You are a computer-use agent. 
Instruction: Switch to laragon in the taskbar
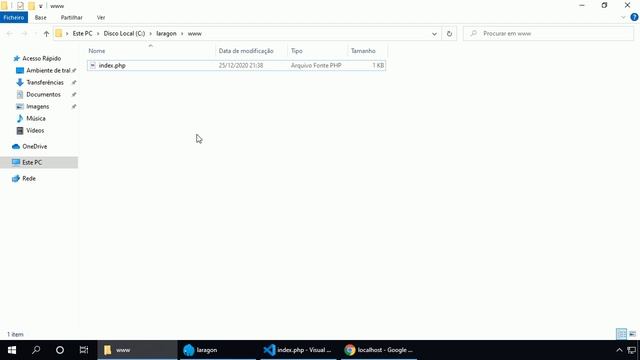pyautogui.click(x=218, y=350)
